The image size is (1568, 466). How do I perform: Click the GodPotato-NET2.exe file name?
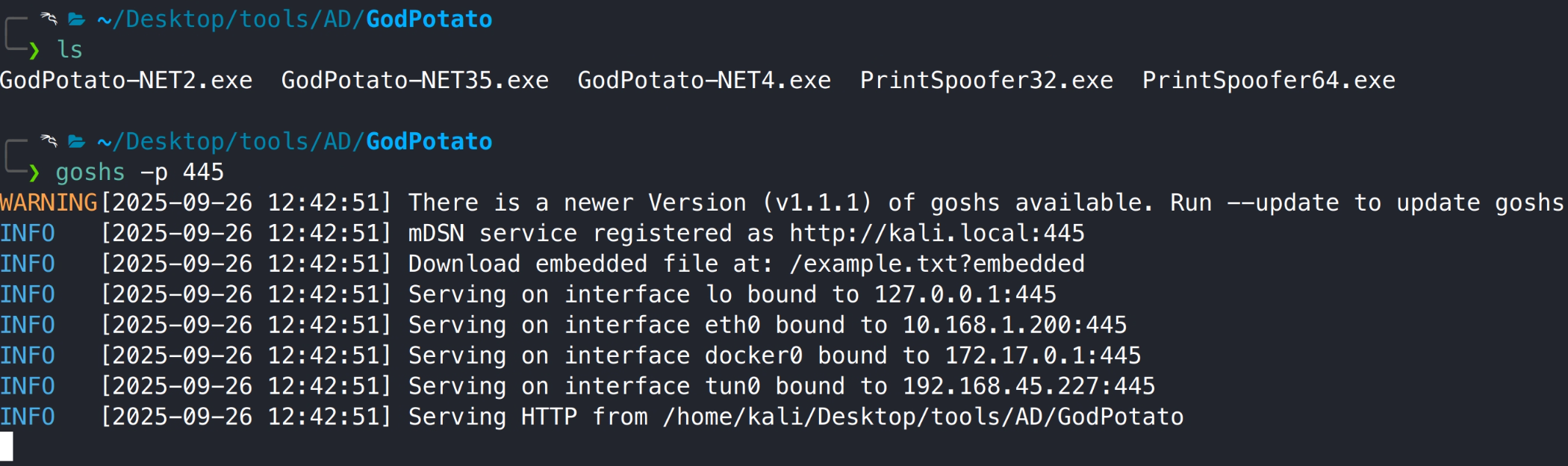pyautogui.click(x=126, y=81)
